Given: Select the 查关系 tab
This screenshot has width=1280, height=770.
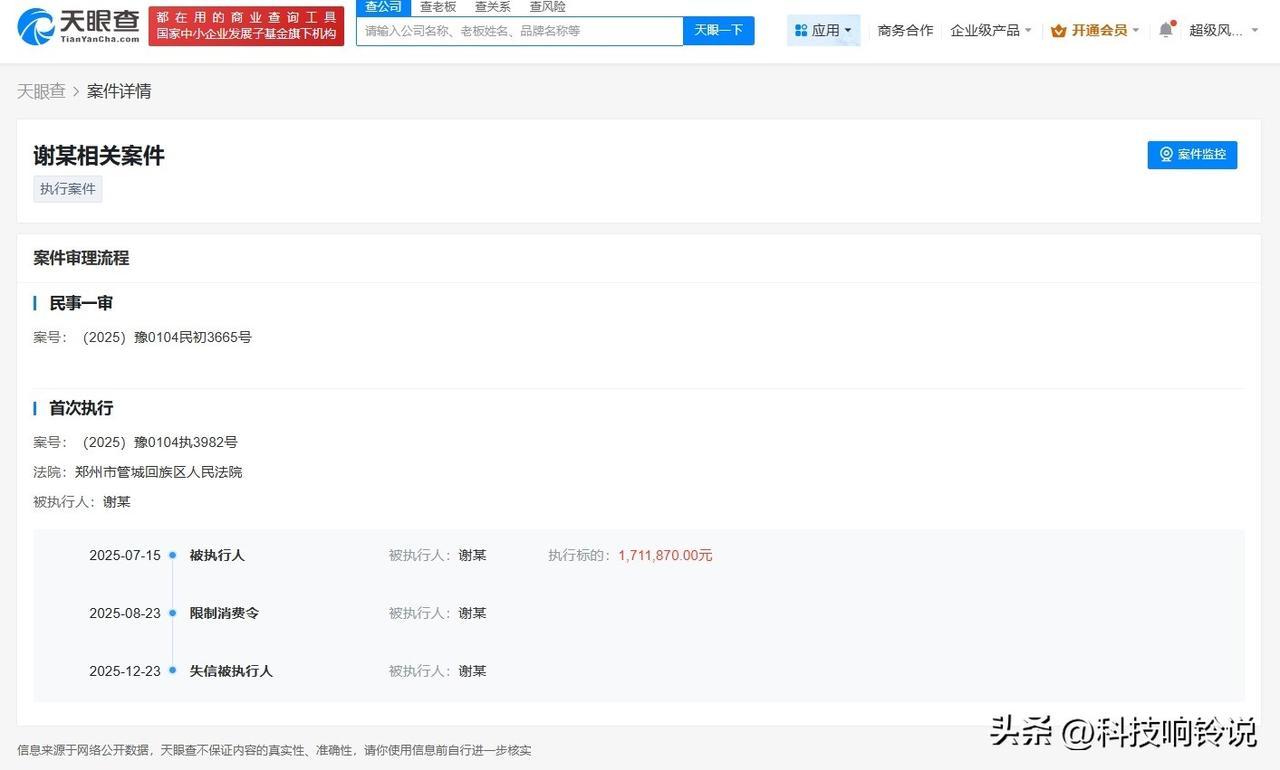Looking at the screenshot, I should pos(491,6).
